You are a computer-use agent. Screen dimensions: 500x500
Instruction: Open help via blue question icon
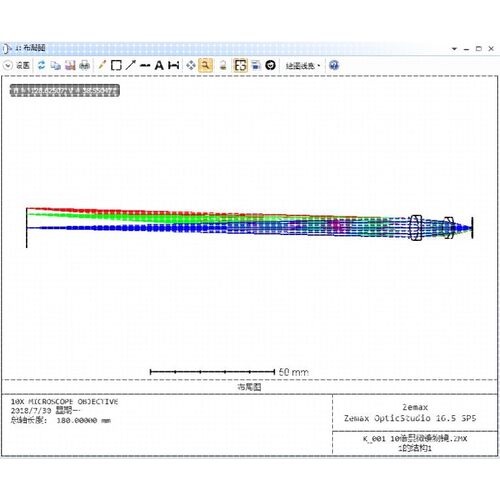click(334, 65)
